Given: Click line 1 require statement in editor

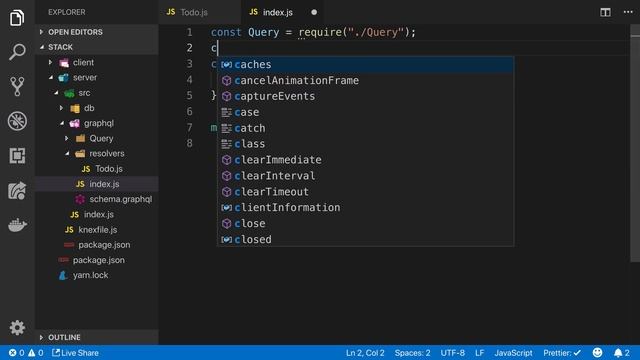Looking at the screenshot, I should (313, 32).
